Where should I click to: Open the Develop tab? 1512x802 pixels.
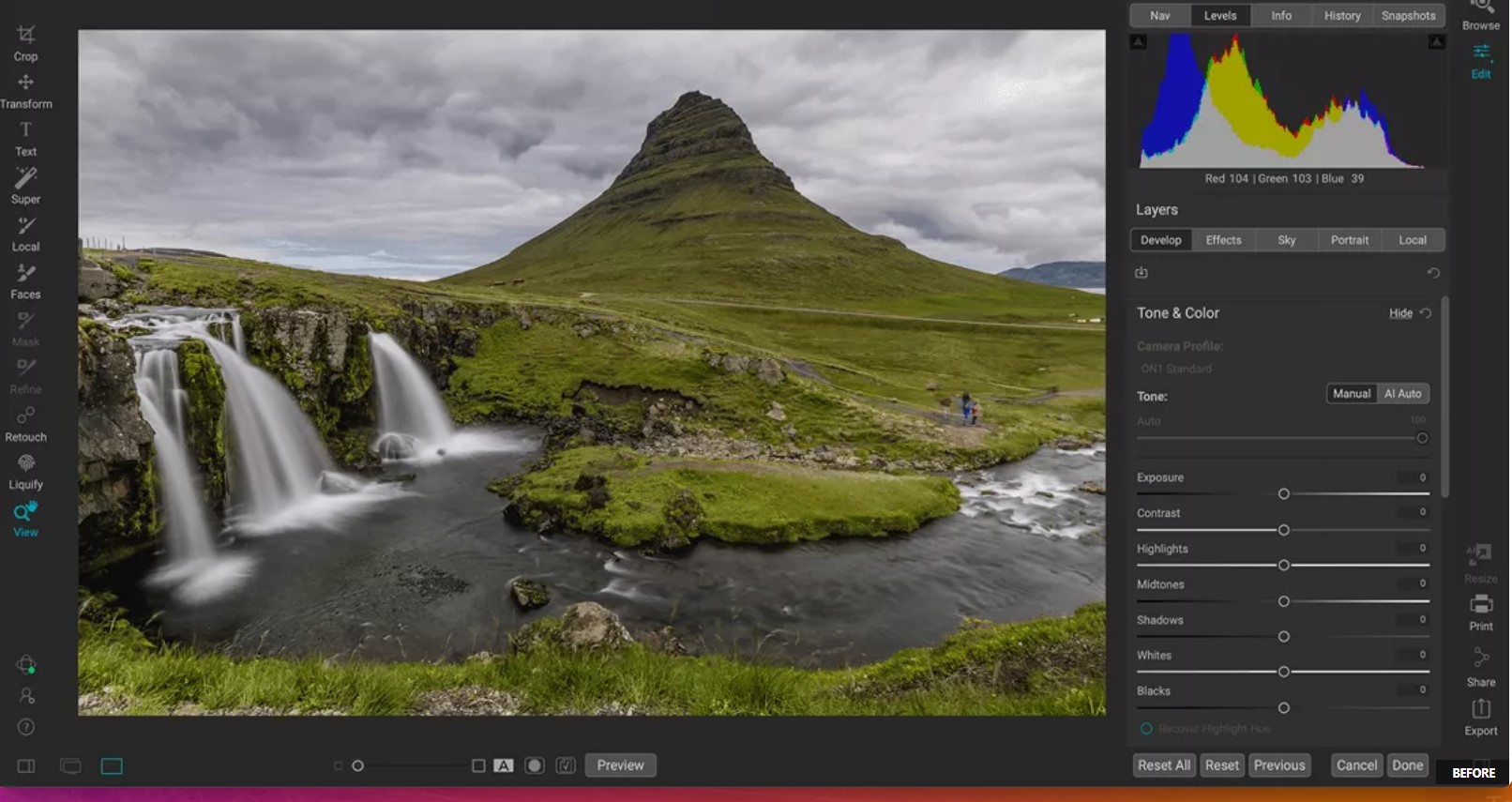(1161, 240)
